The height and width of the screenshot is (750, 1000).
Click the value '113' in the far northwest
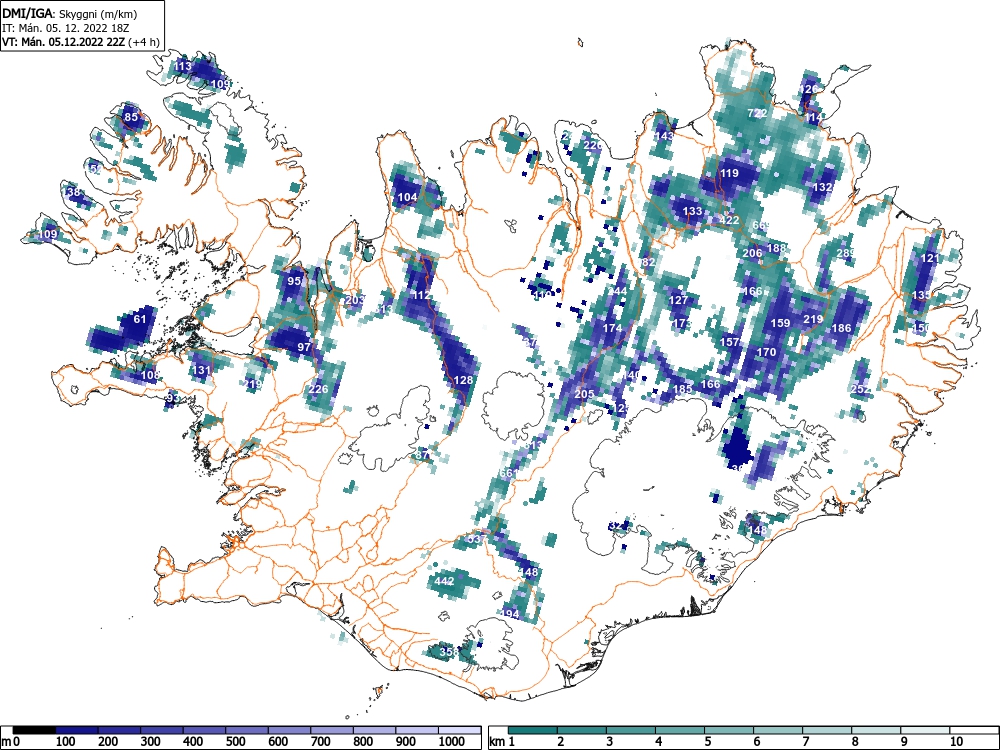(x=182, y=66)
